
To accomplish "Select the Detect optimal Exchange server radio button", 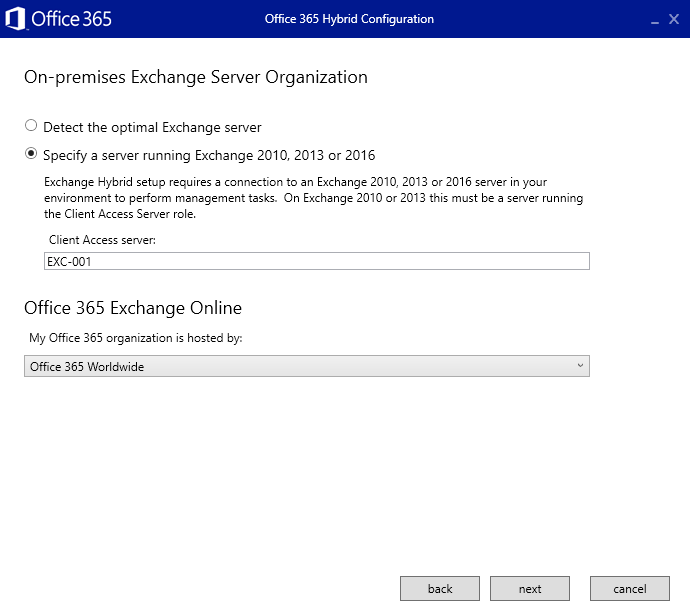I will [x=31, y=126].
